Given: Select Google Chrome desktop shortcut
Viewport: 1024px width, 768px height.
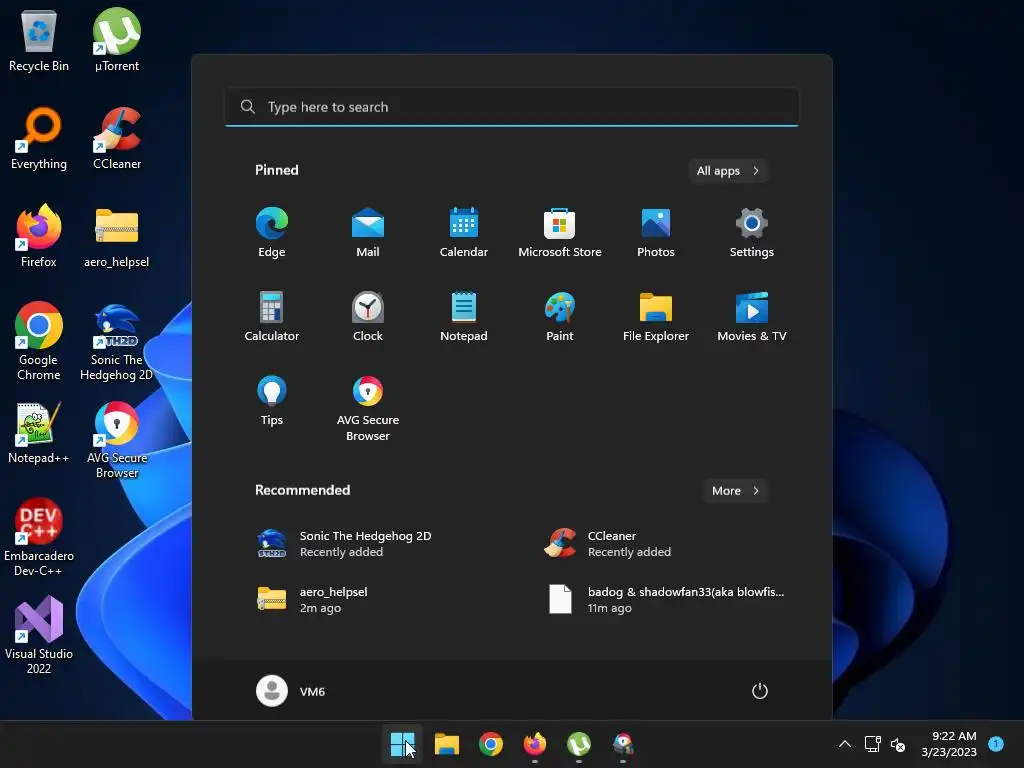Looking at the screenshot, I should [x=39, y=341].
